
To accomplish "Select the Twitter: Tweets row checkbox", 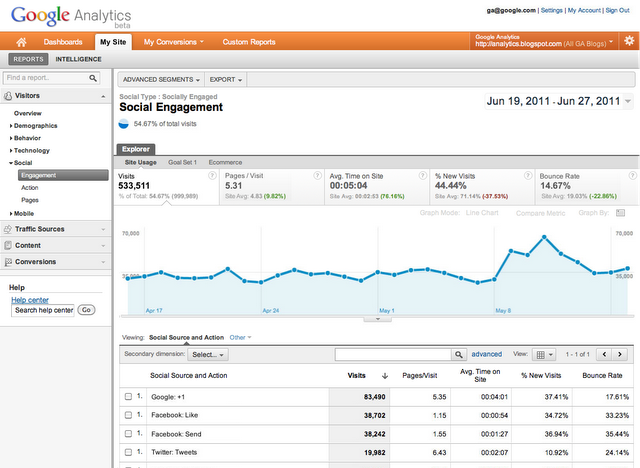I will [x=128, y=451].
